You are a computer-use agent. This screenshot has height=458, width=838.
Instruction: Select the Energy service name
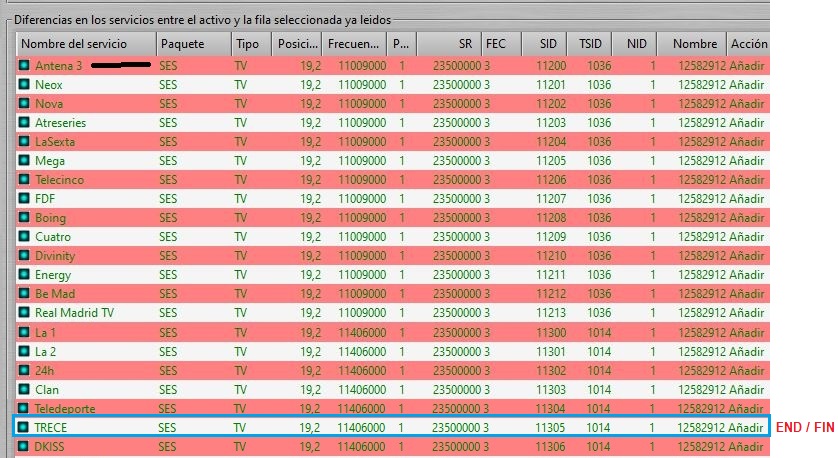53,275
